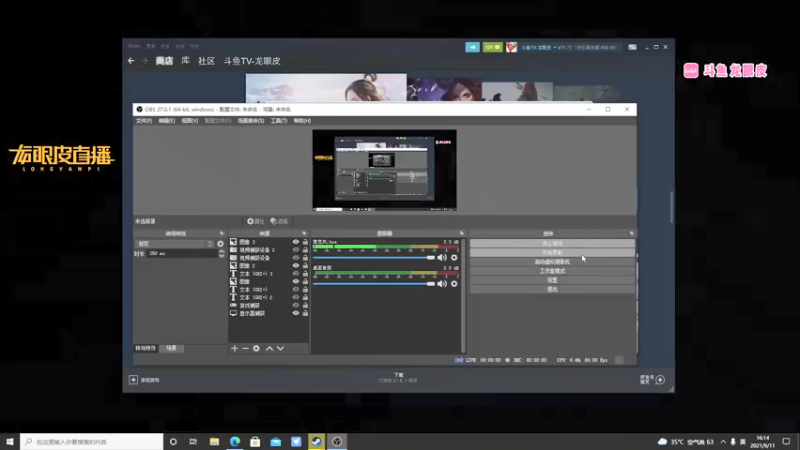Toggle visibility of 显示器捕获 source

(x=296, y=313)
